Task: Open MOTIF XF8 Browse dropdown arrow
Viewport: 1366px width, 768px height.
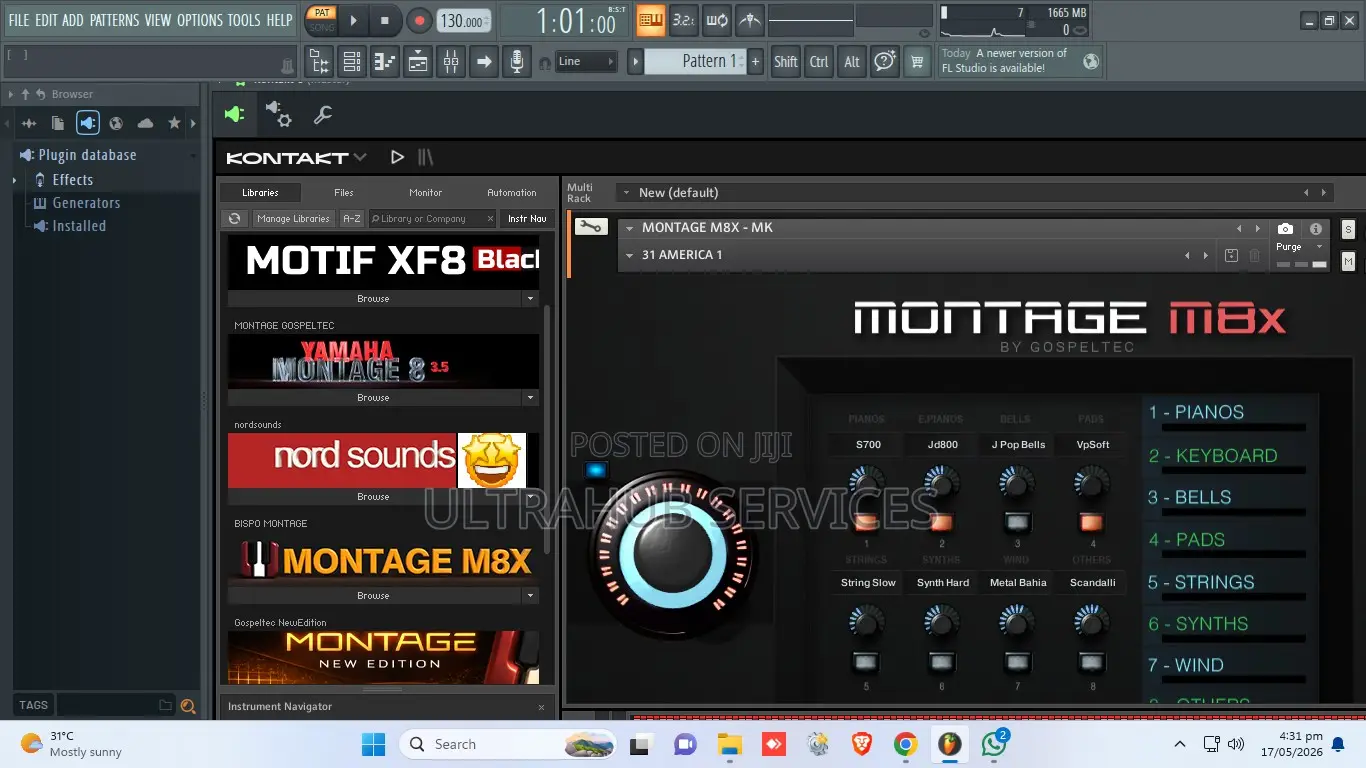Action: [531, 299]
